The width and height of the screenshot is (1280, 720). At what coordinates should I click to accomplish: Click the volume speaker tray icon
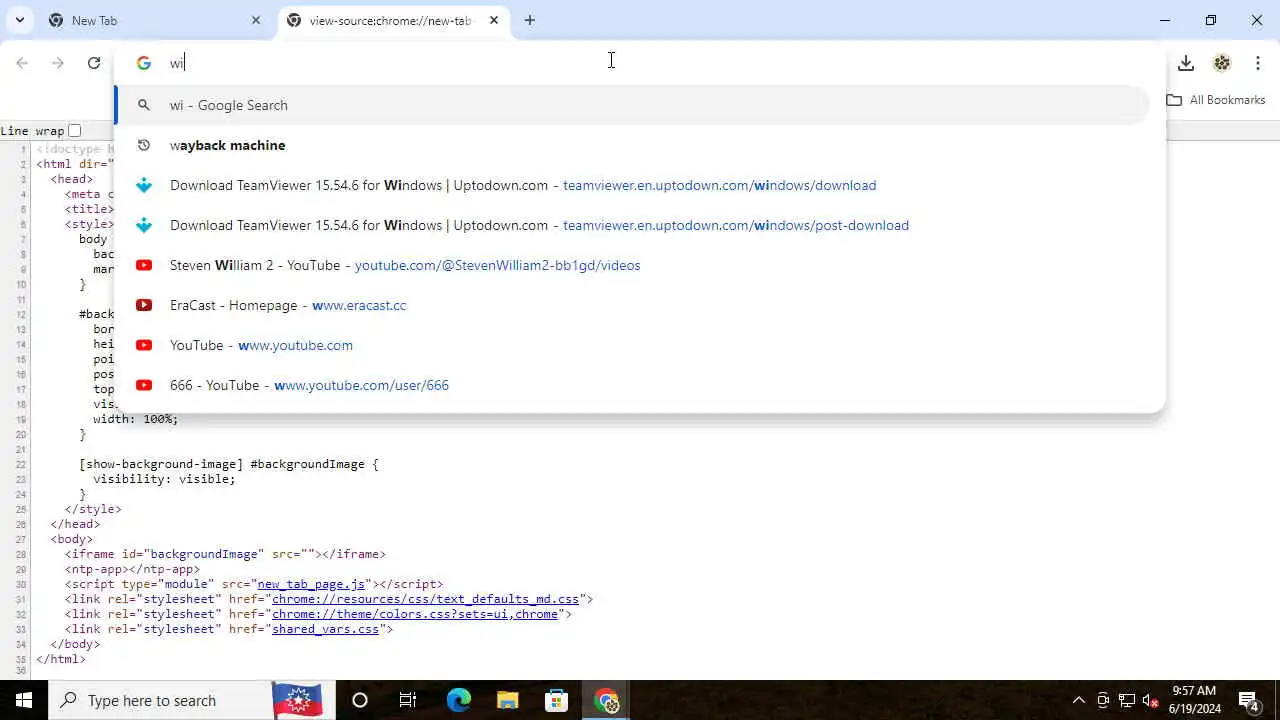click(1150, 700)
